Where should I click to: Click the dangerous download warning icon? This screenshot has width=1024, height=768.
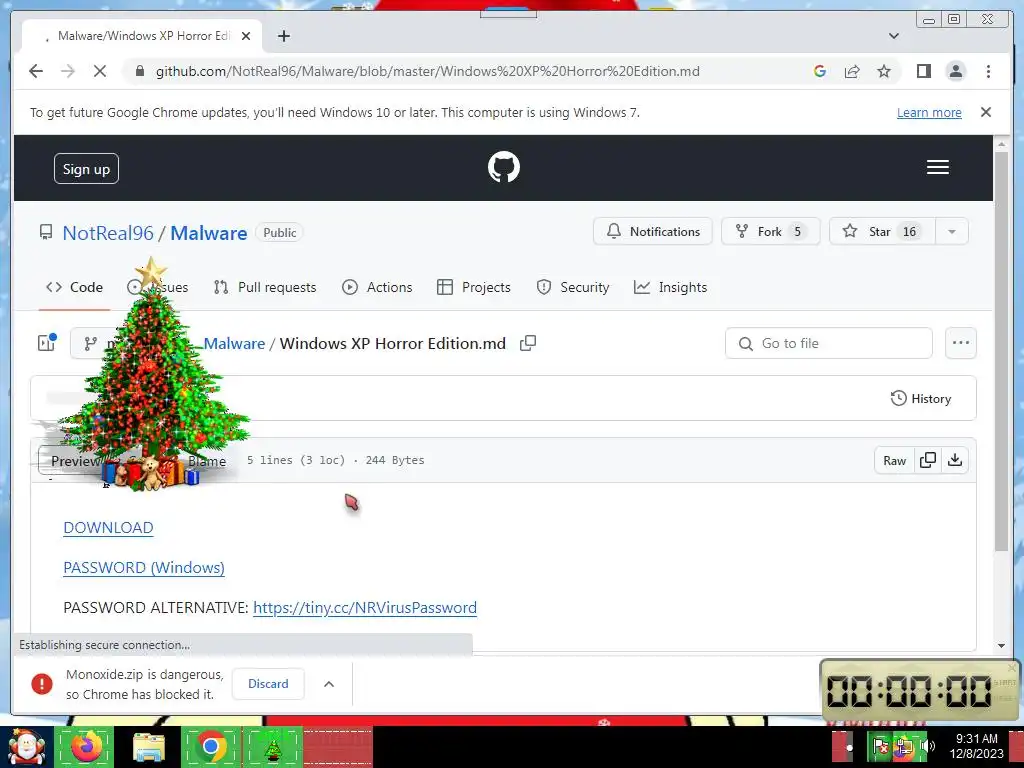pyautogui.click(x=42, y=684)
